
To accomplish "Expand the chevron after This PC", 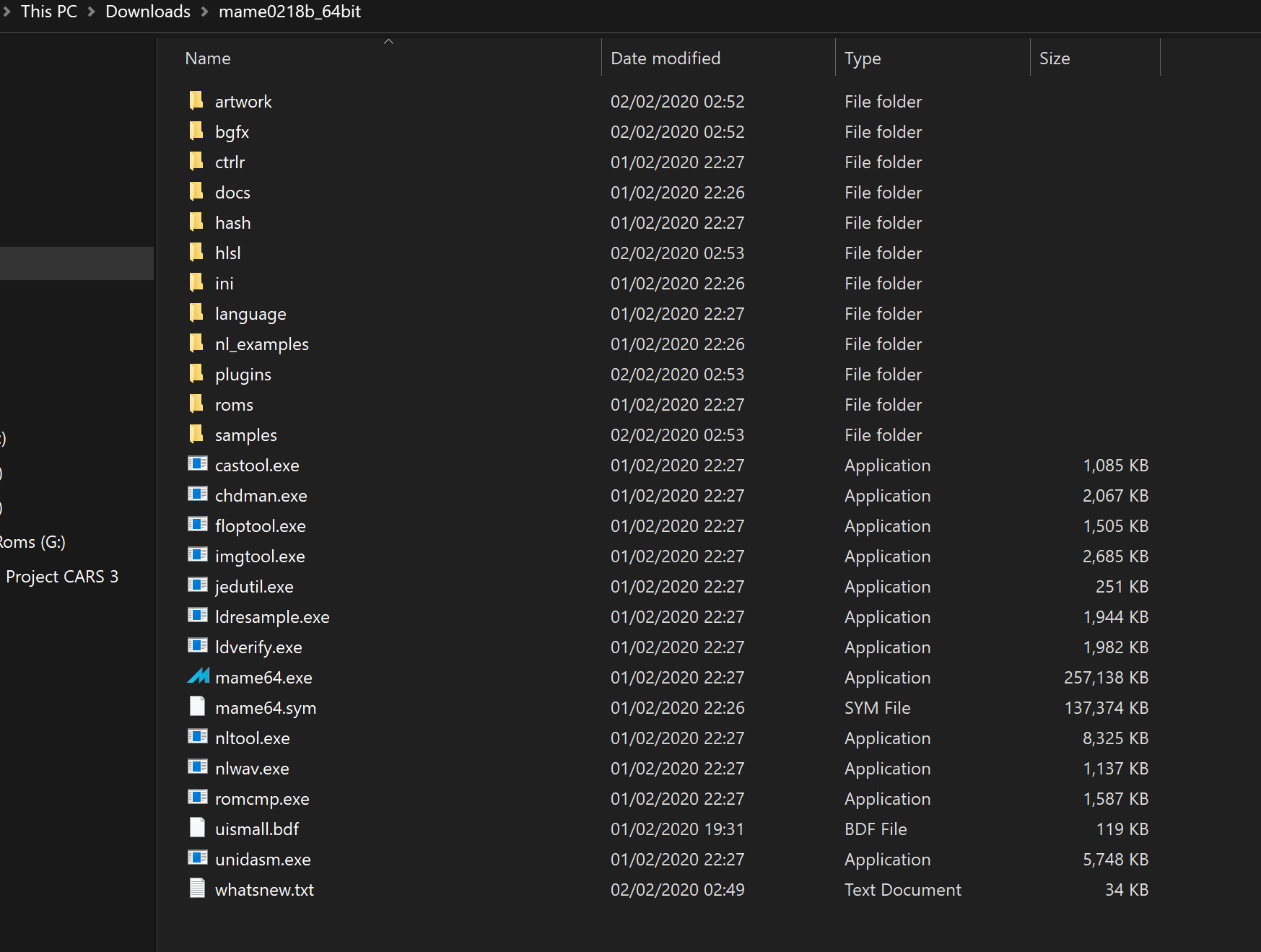I will pos(92,12).
